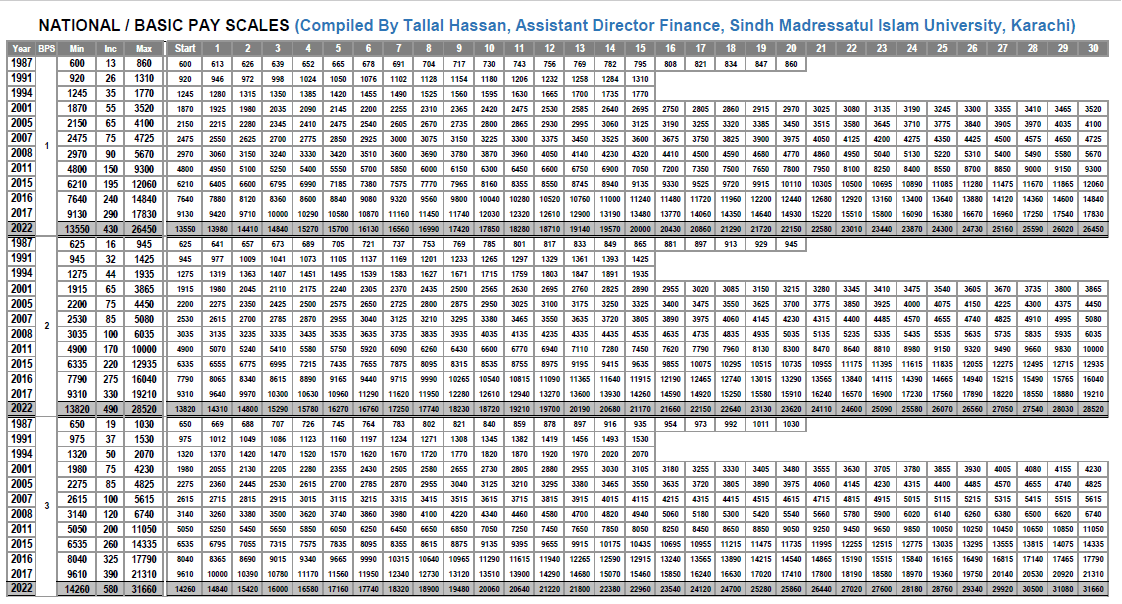The width and height of the screenshot is (1122, 604).
Task: Select the merged BPS cell showing 3
Action: point(47,506)
